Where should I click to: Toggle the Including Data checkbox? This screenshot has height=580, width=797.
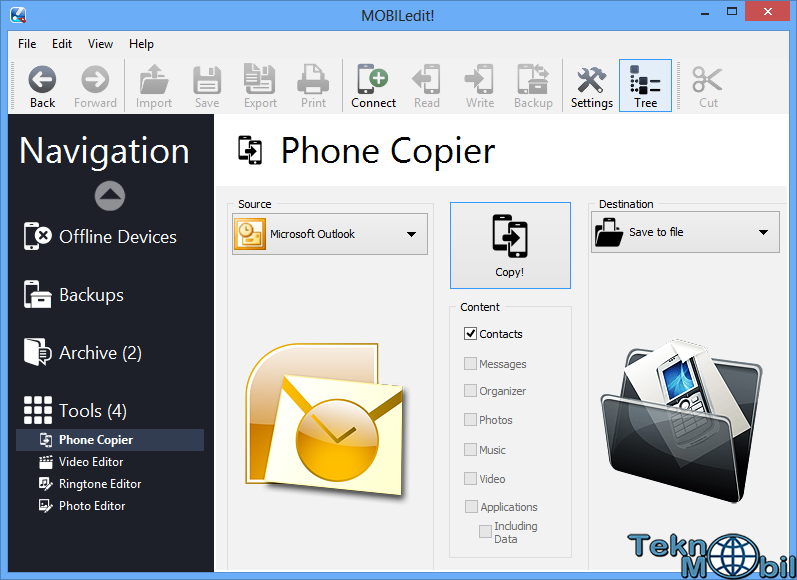[485, 531]
